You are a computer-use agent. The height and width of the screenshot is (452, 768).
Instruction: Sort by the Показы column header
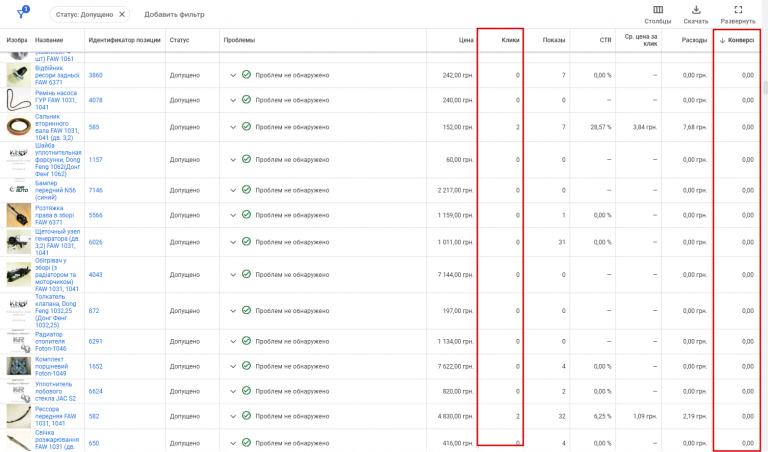553,40
